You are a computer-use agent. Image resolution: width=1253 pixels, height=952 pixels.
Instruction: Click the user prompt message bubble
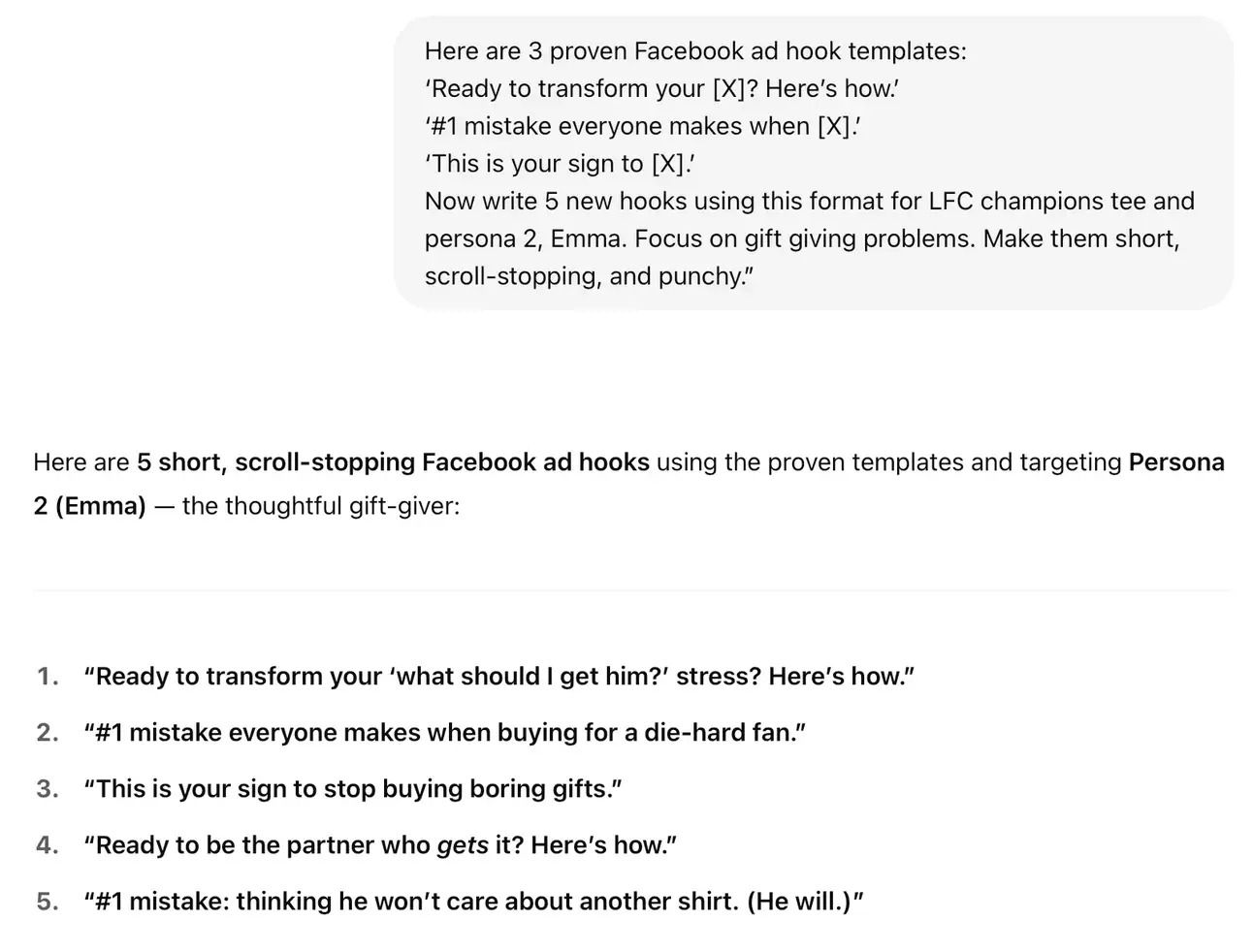(814, 163)
